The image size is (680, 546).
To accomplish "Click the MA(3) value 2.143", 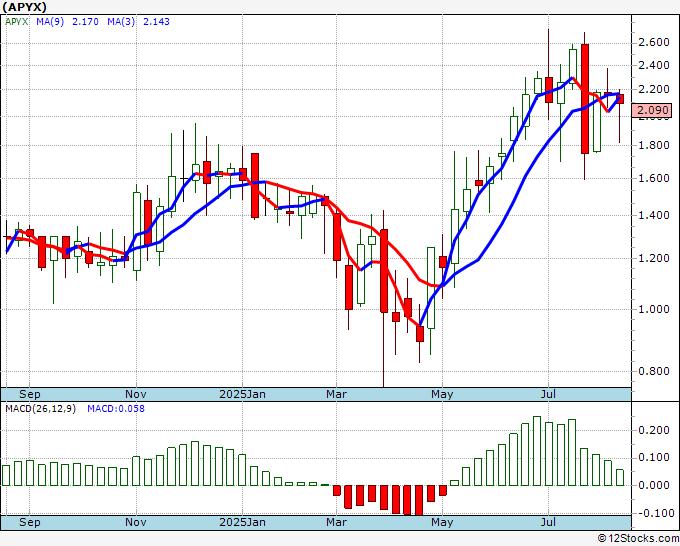I will click(x=156, y=22).
